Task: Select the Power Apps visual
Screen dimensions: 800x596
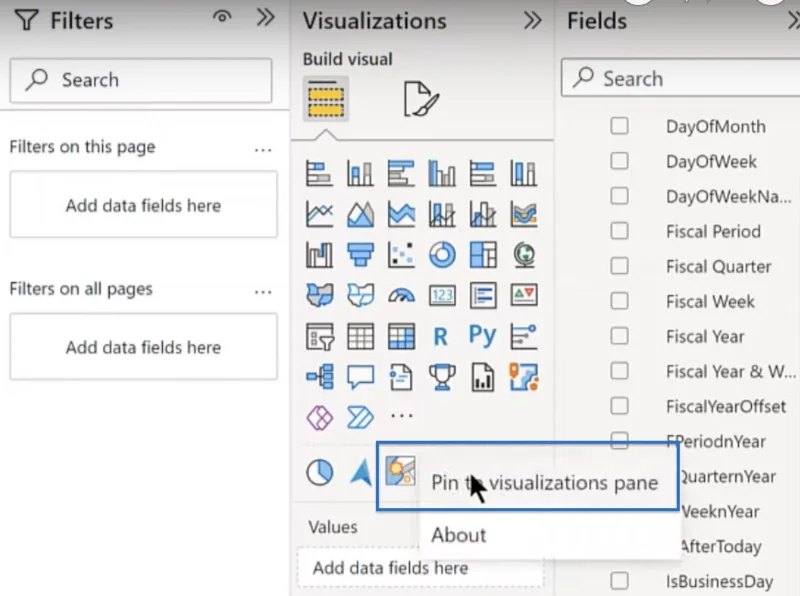Action: [x=319, y=418]
